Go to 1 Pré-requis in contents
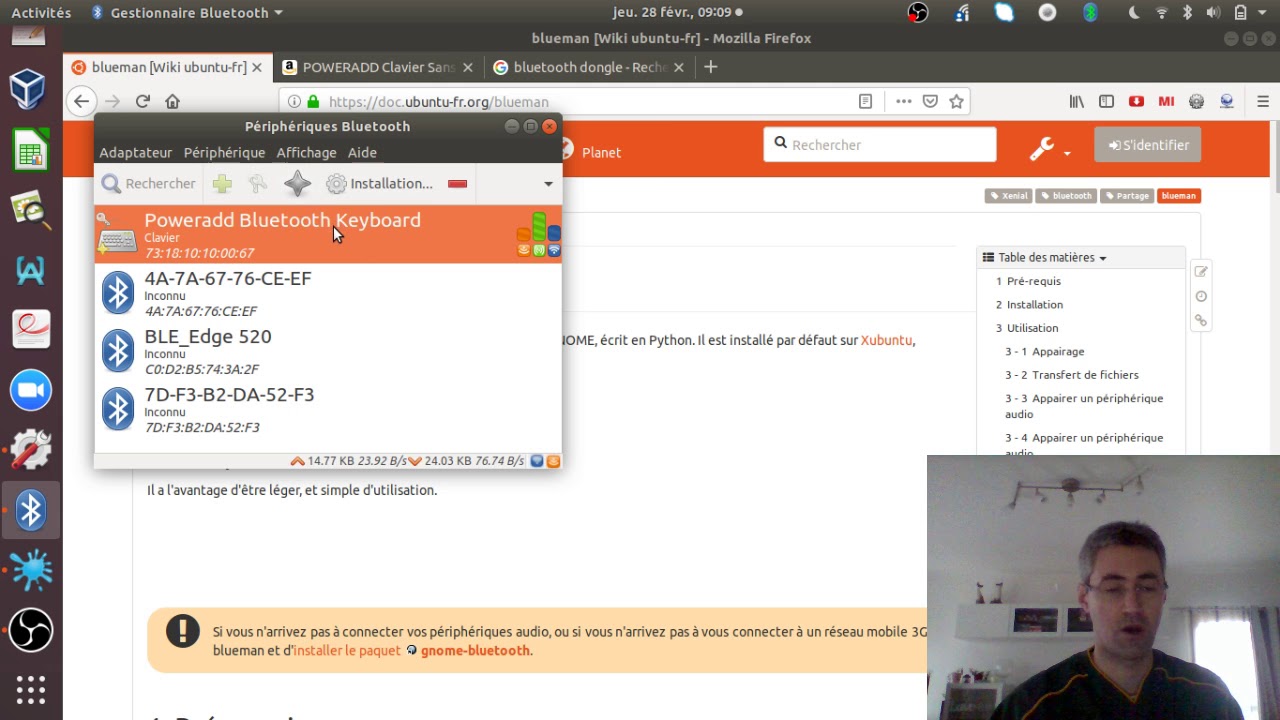This screenshot has width=1280, height=720. 1028,282
